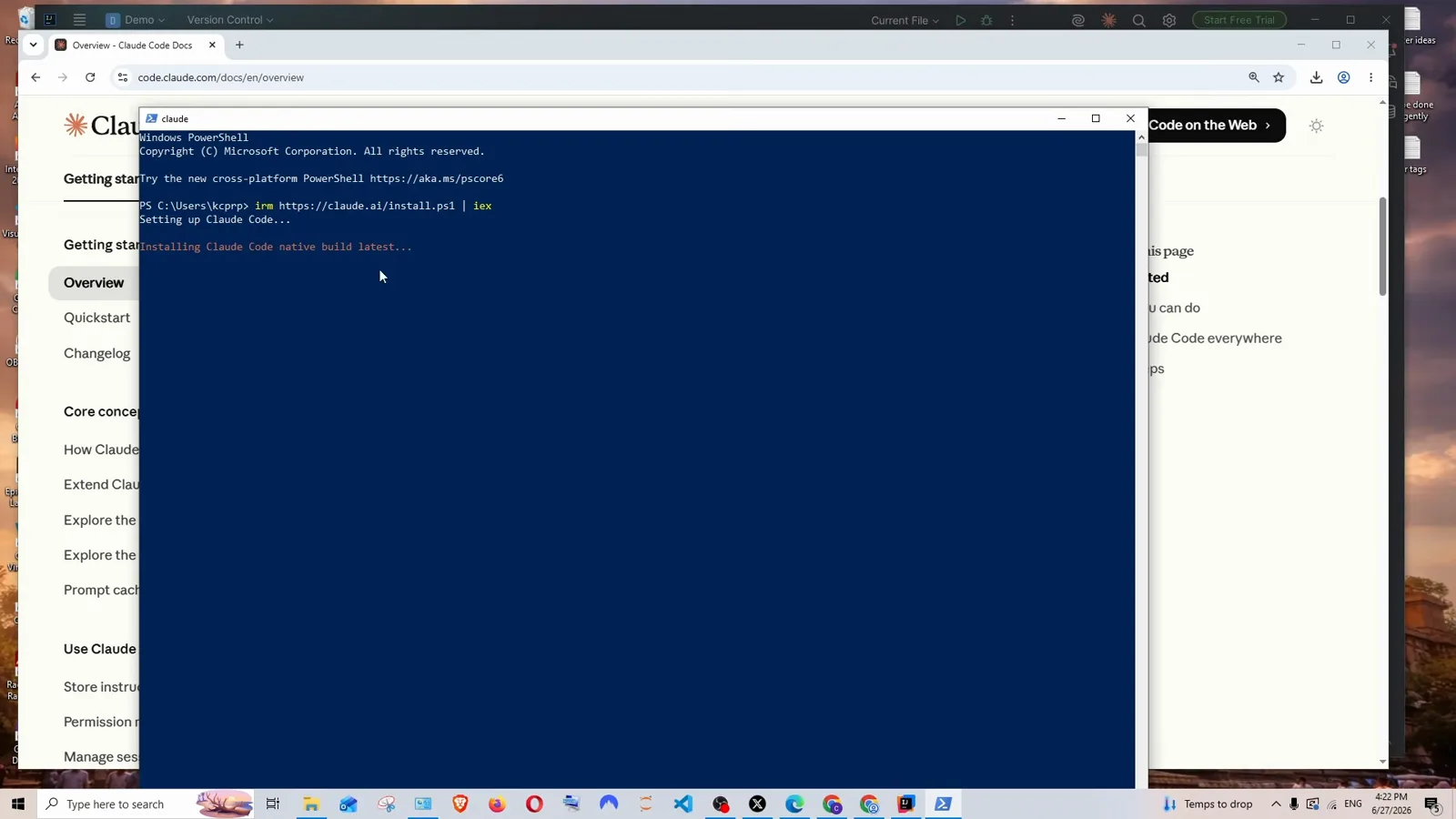Open the Permission sidebar link
The image size is (1456, 819).
[x=101, y=722]
